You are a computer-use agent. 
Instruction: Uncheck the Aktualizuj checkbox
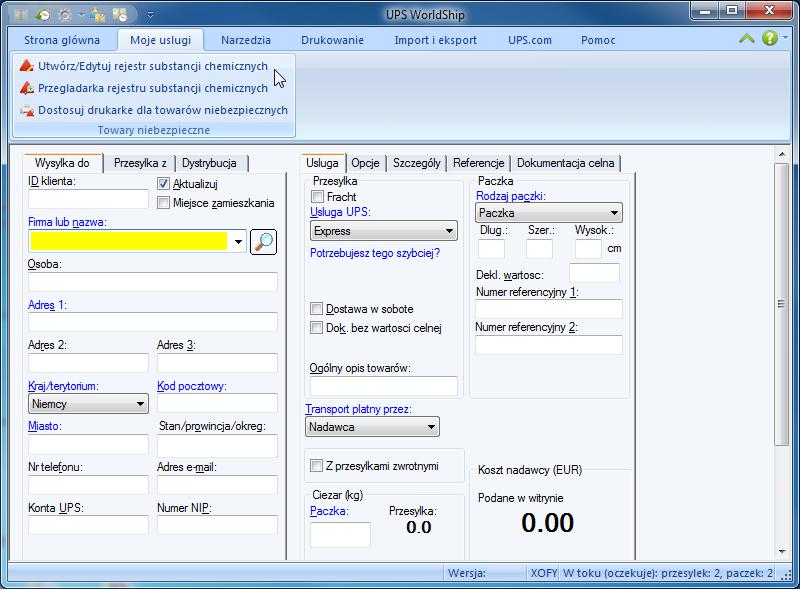click(163, 184)
